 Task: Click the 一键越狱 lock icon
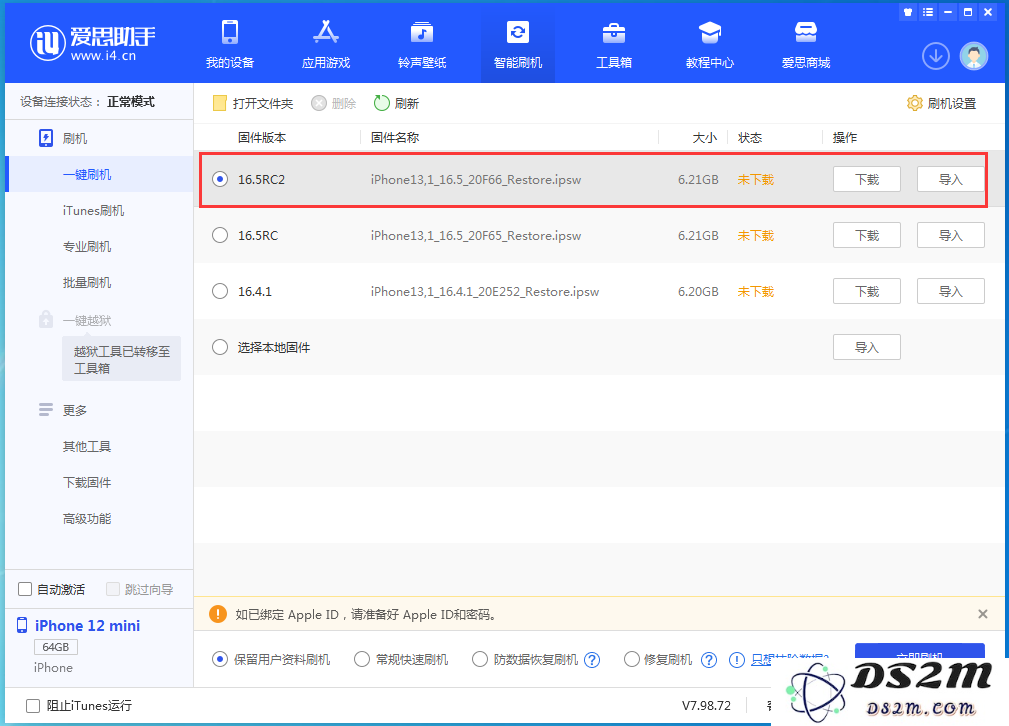tap(46, 319)
